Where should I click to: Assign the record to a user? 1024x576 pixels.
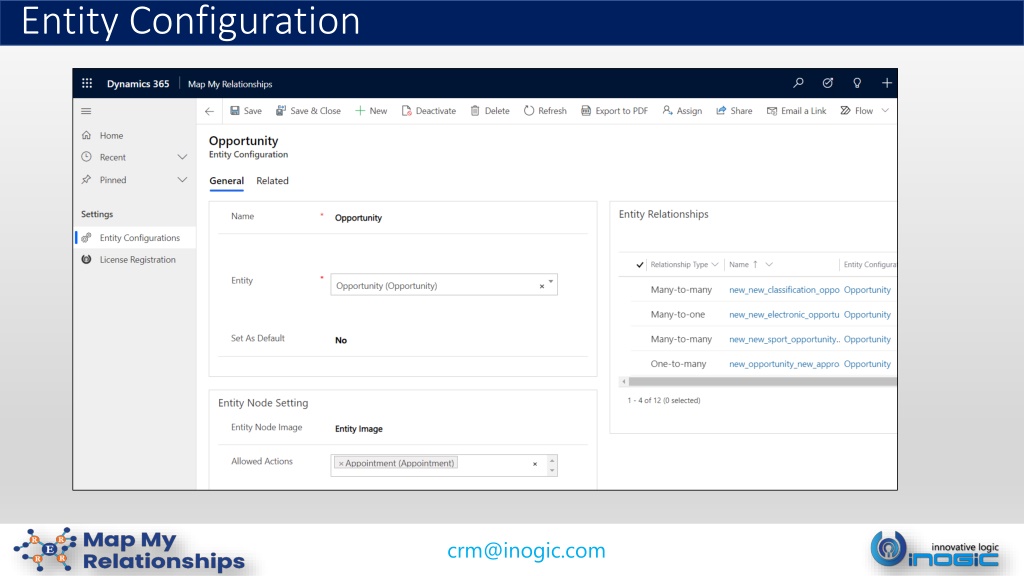click(682, 111)
